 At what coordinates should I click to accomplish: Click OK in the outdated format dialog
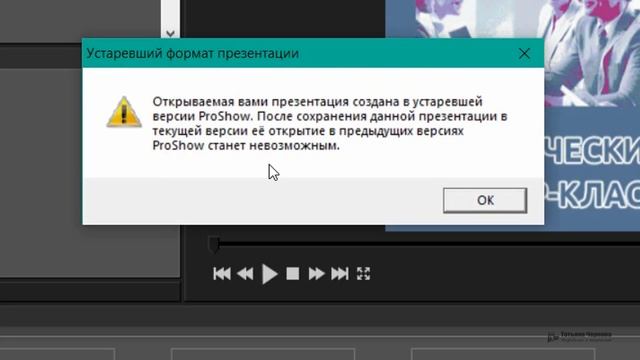[485, 200]
